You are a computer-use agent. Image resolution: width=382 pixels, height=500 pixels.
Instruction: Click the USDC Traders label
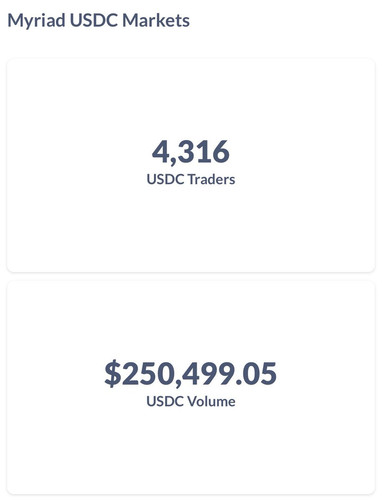coord(191,179)
